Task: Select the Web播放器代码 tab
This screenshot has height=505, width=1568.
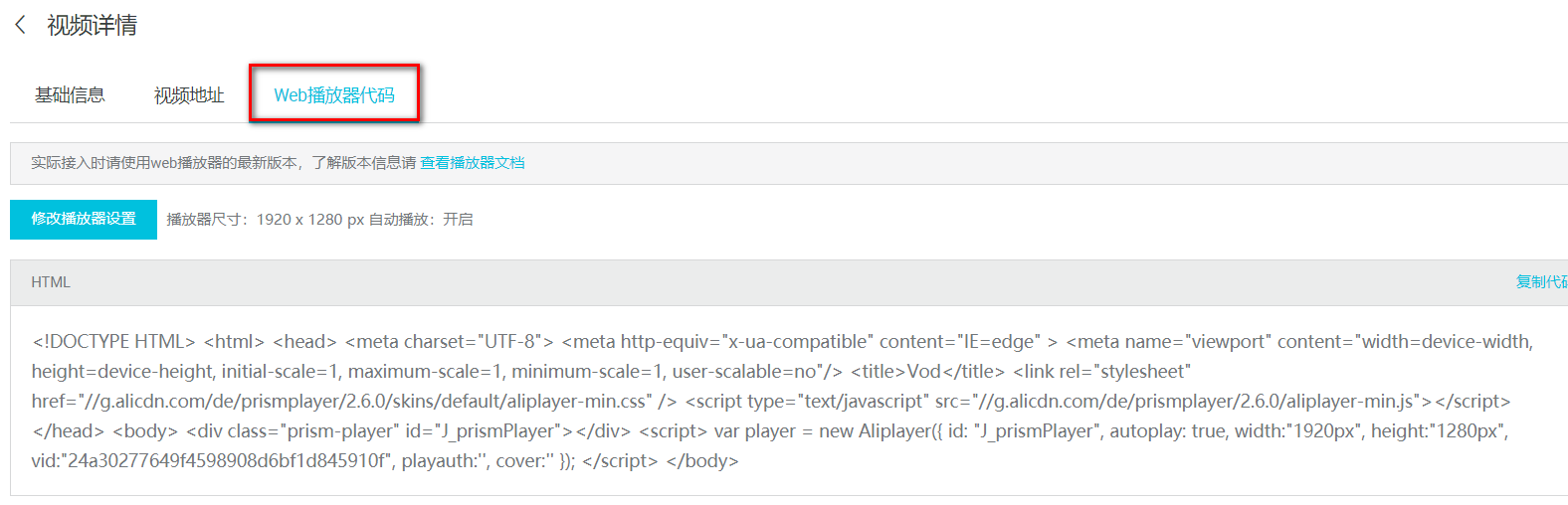Action: coord(334,95)
